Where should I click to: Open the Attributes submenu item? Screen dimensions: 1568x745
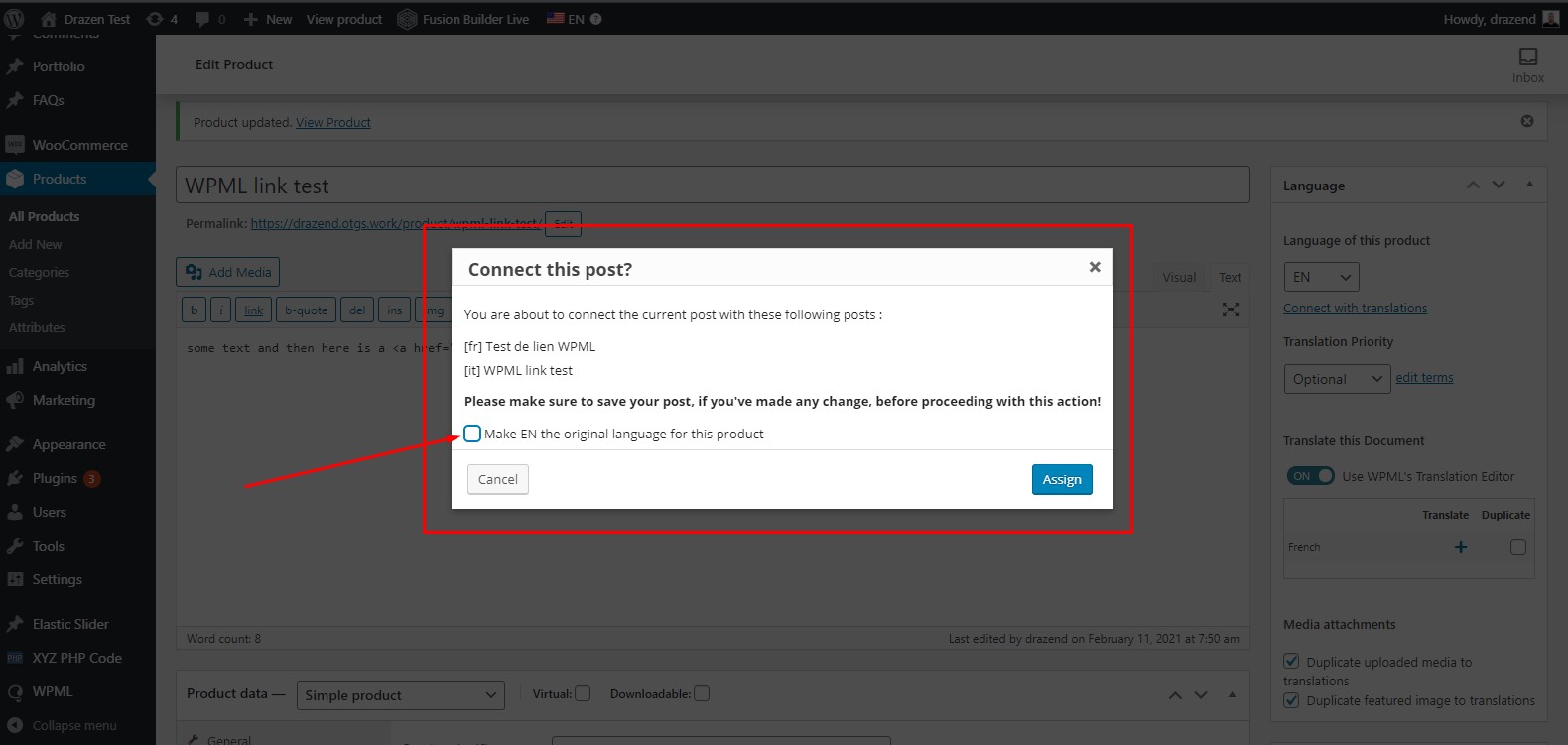(37, 327)
